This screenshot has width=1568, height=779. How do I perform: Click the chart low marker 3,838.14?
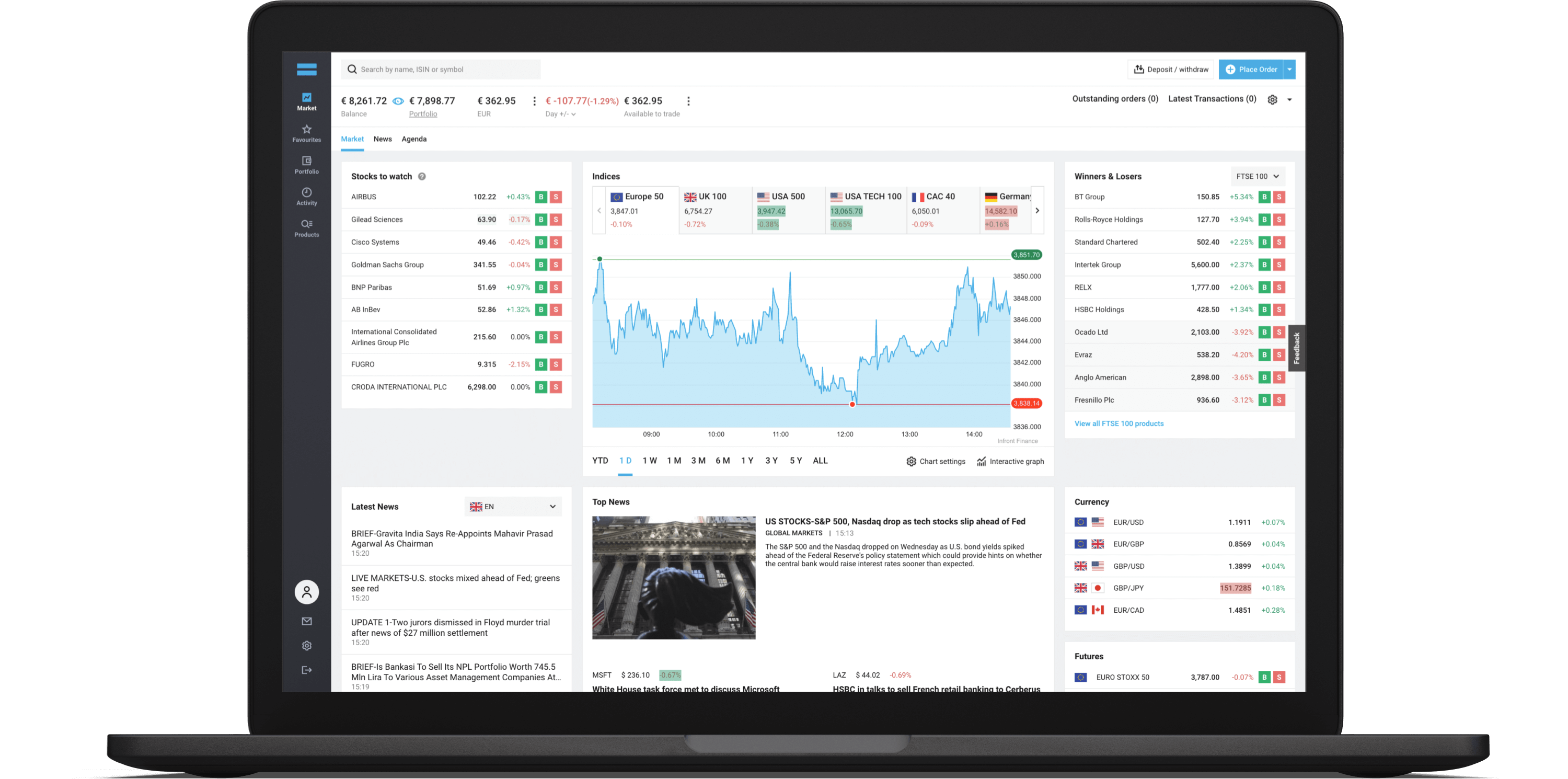click(x=1027, y=403)
